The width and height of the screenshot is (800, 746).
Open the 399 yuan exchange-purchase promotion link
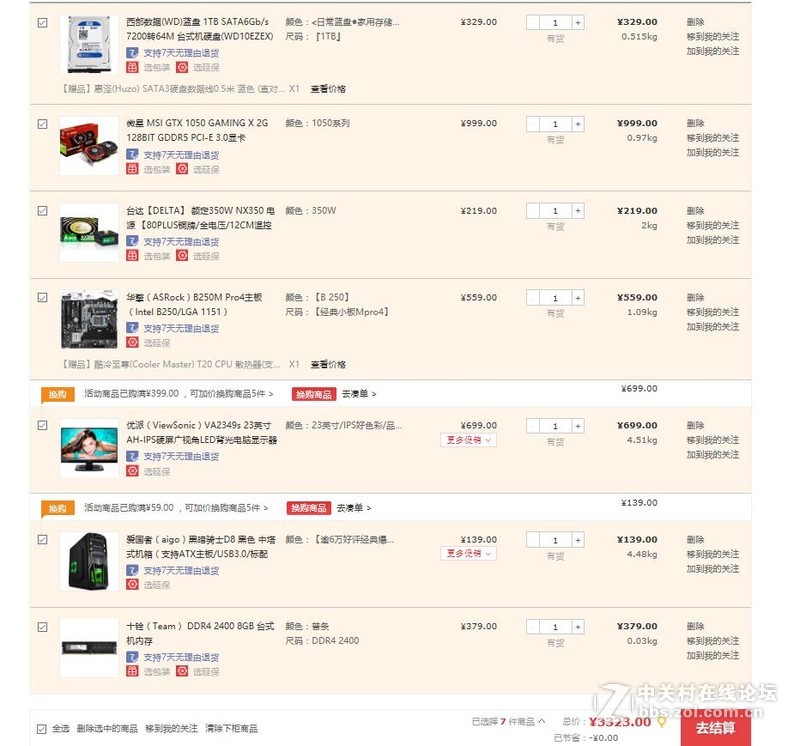point(179,393)
